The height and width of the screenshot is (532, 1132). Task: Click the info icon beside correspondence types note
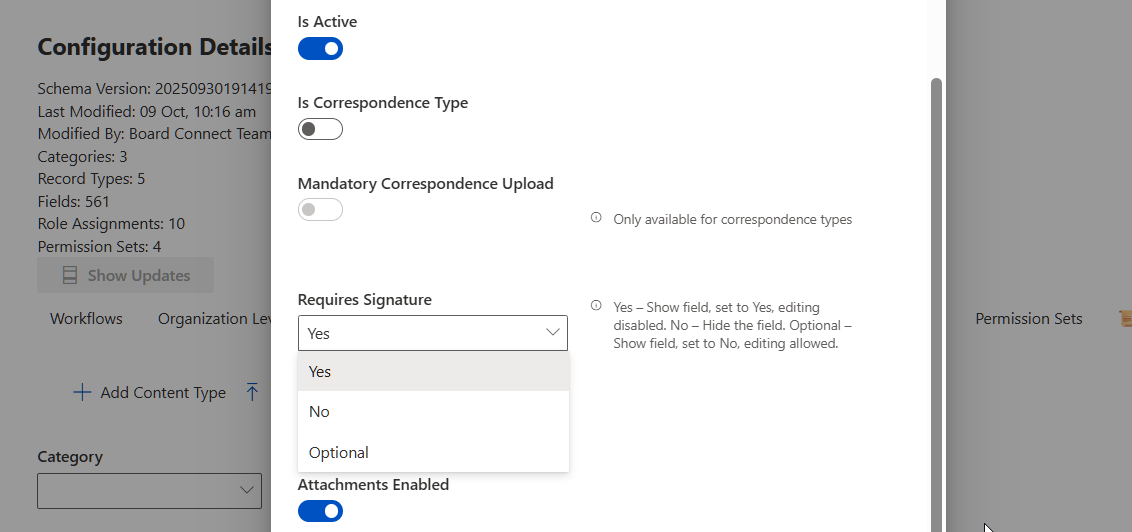(596, 218)
